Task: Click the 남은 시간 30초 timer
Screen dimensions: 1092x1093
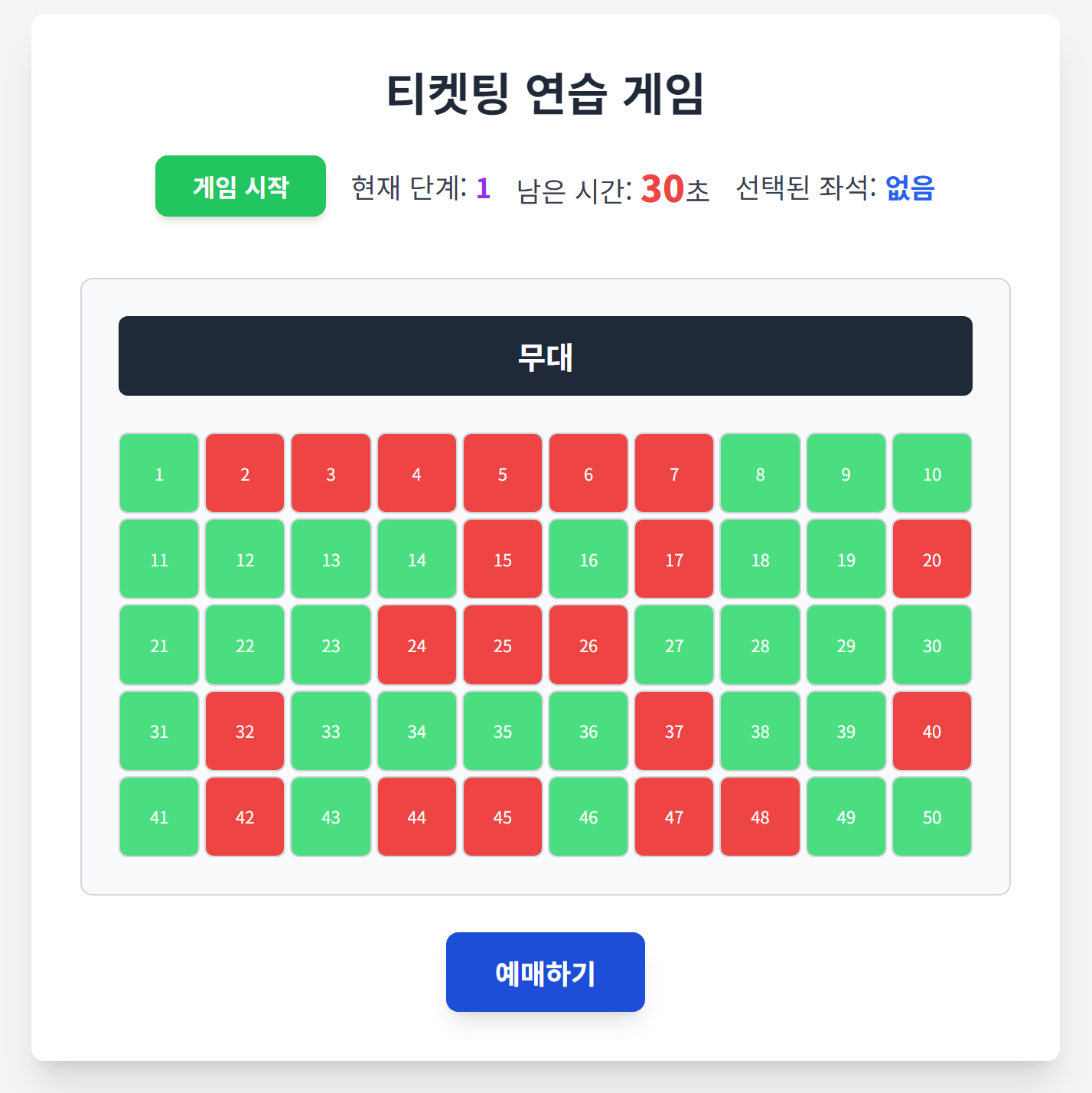Action: coord(613,188)
